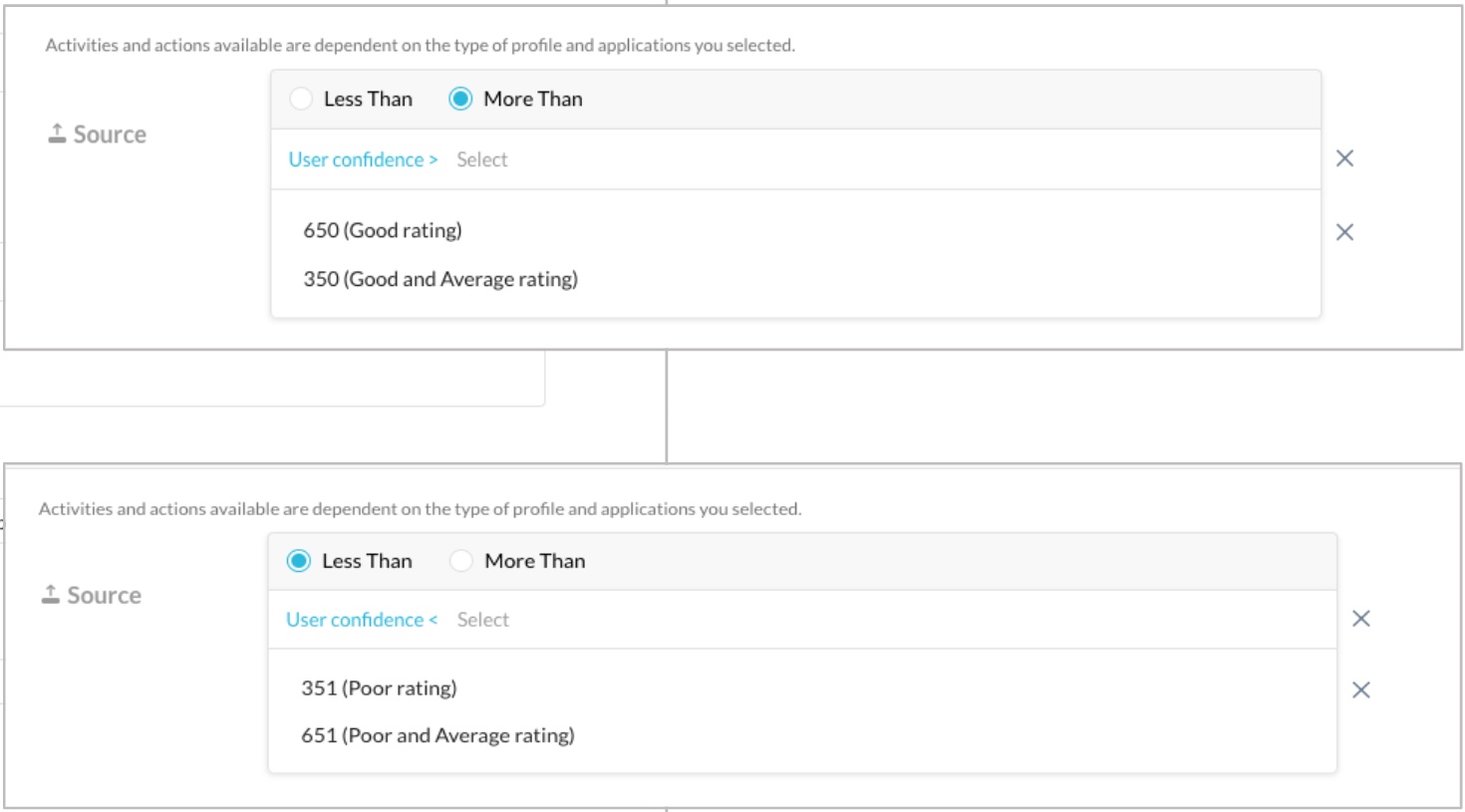Click the Source upload icon beside 'User confidence >' panel
This screenshot has width=1465, height=812.
[57, 134]
